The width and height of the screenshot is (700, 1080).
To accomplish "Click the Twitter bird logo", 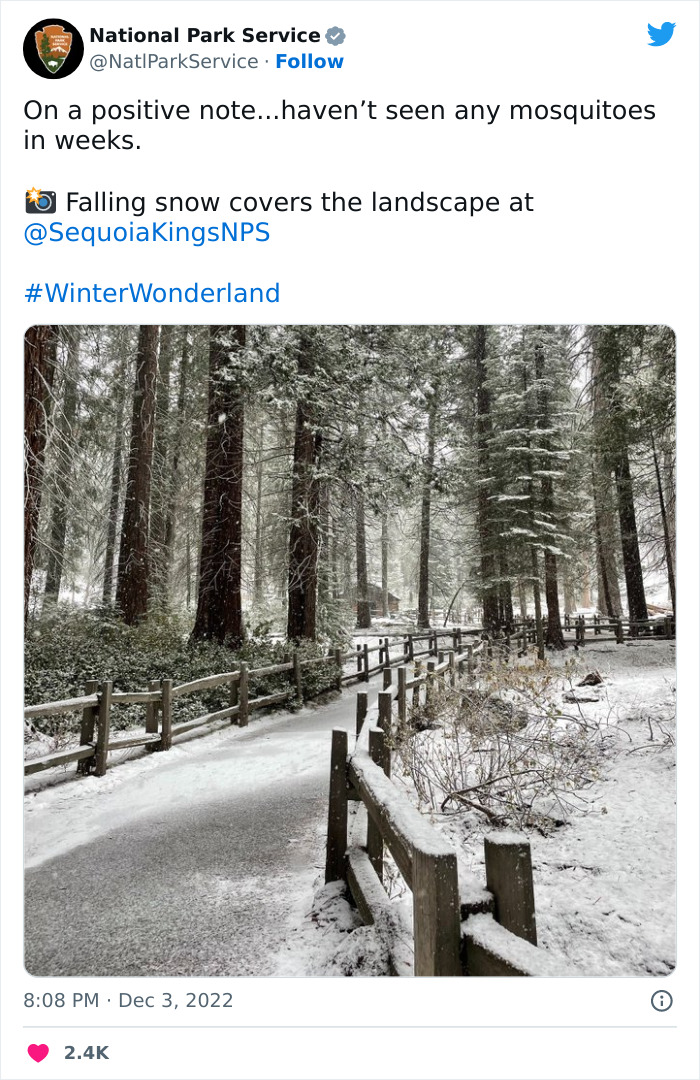I will coord(661,34).
